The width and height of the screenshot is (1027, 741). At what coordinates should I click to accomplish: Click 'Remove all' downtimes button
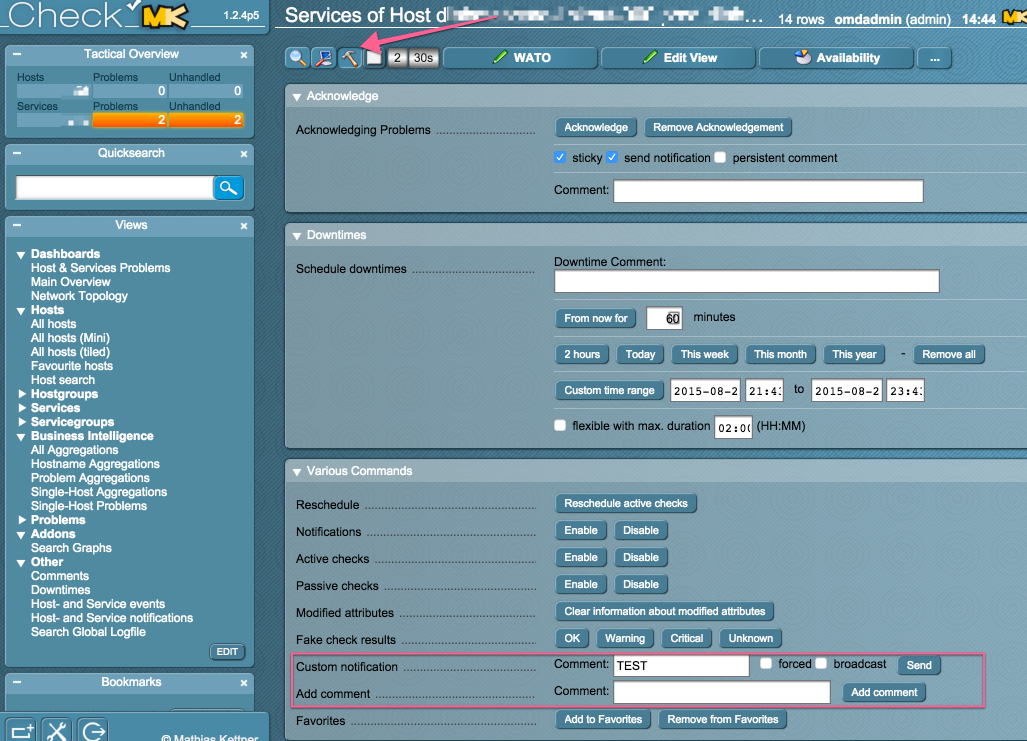click(x=949, y=354)
